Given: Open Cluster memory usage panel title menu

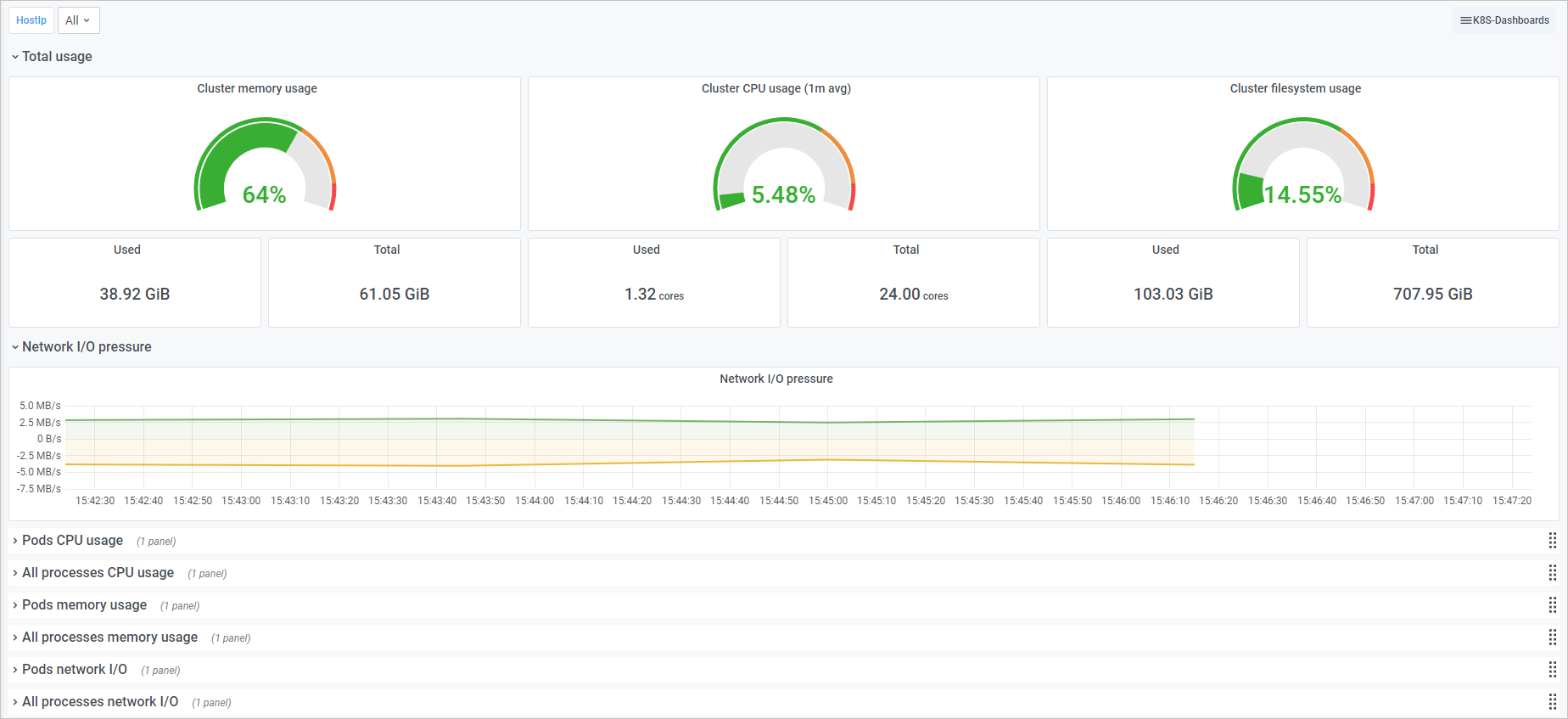Looking at the screenshot, I should click(257, 88).
